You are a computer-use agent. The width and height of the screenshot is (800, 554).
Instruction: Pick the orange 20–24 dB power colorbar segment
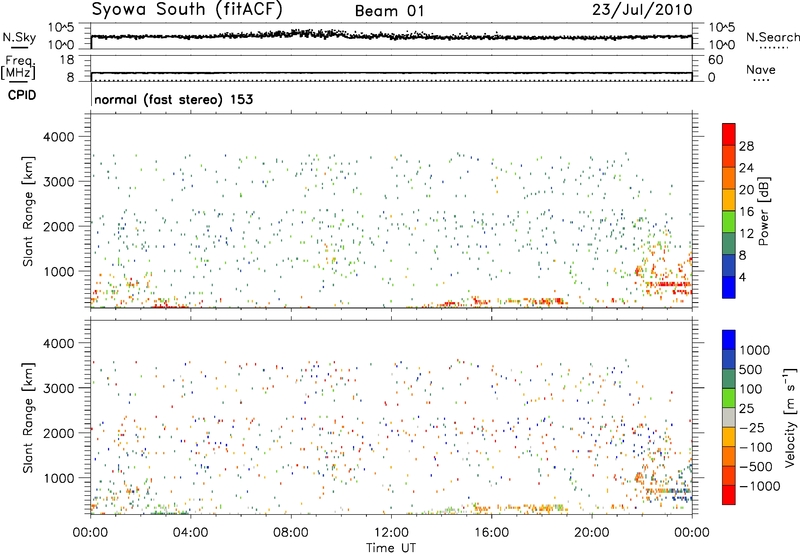point(729,178)
